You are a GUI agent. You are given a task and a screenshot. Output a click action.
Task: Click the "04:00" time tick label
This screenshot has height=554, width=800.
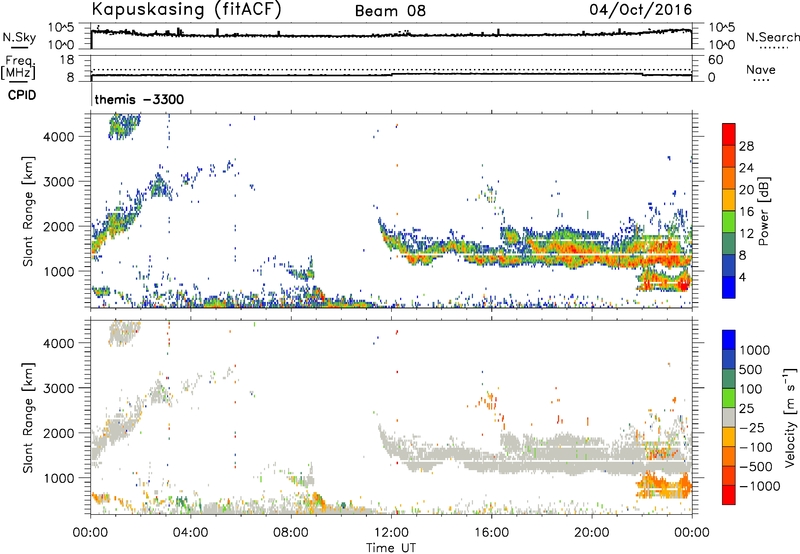(191, 533)
